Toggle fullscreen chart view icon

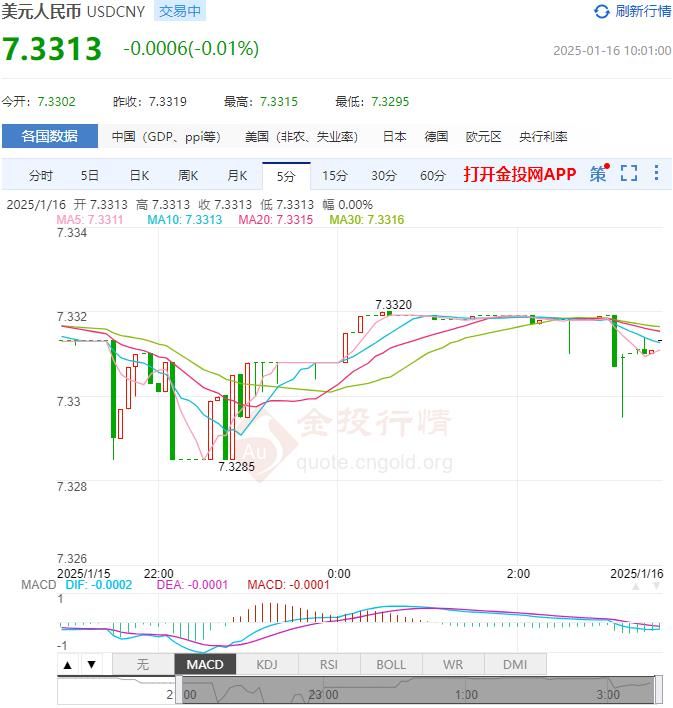click(628, 174)
